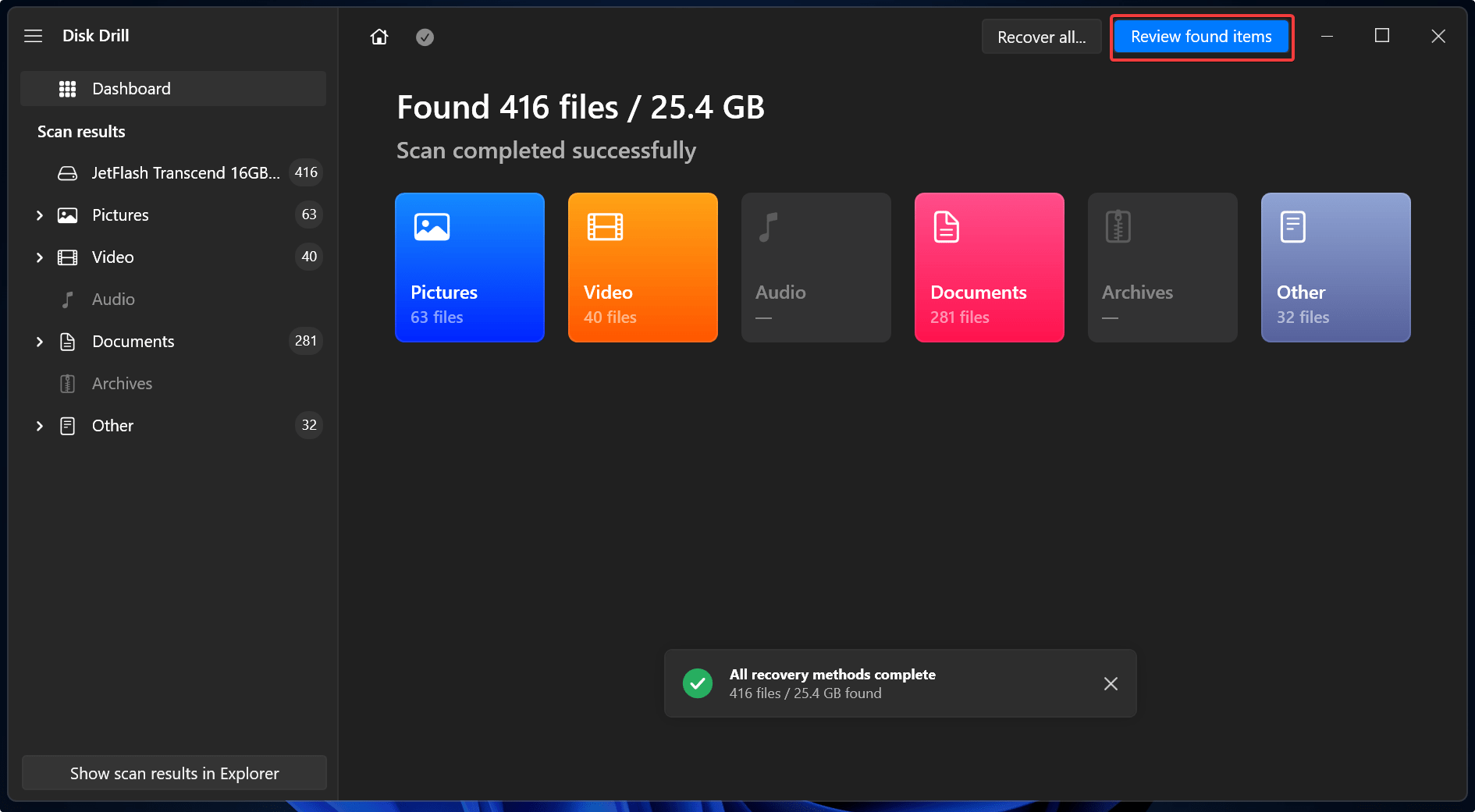Image resolution: width=1475 pixels, height=812 pixels.
Task: Click the 32 badge next to Other
Action: click(309, 425)
